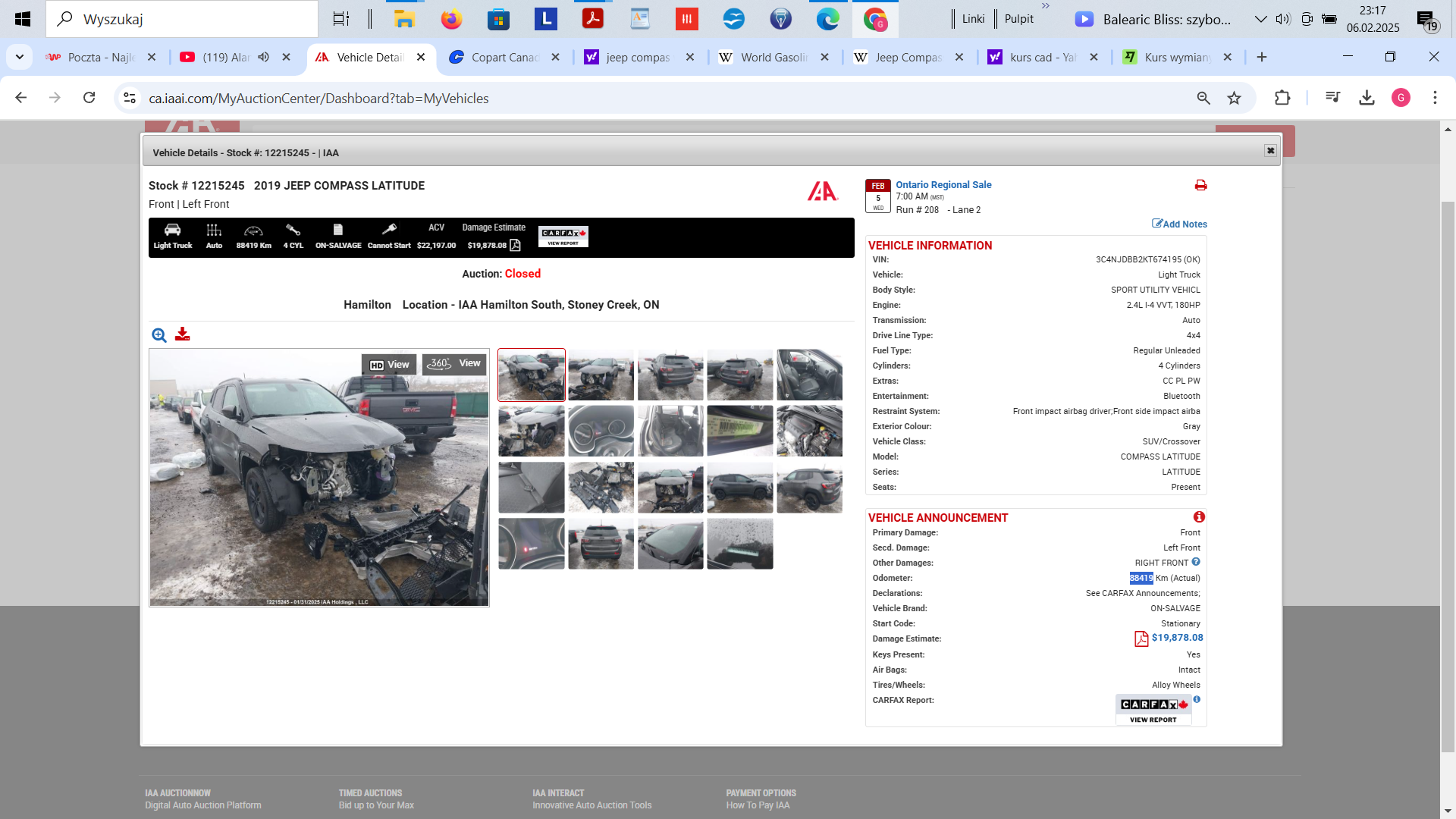Open the page zoom magnifier in address bar
This screenshot has height=819, width=1456.
pos(1203,98)
